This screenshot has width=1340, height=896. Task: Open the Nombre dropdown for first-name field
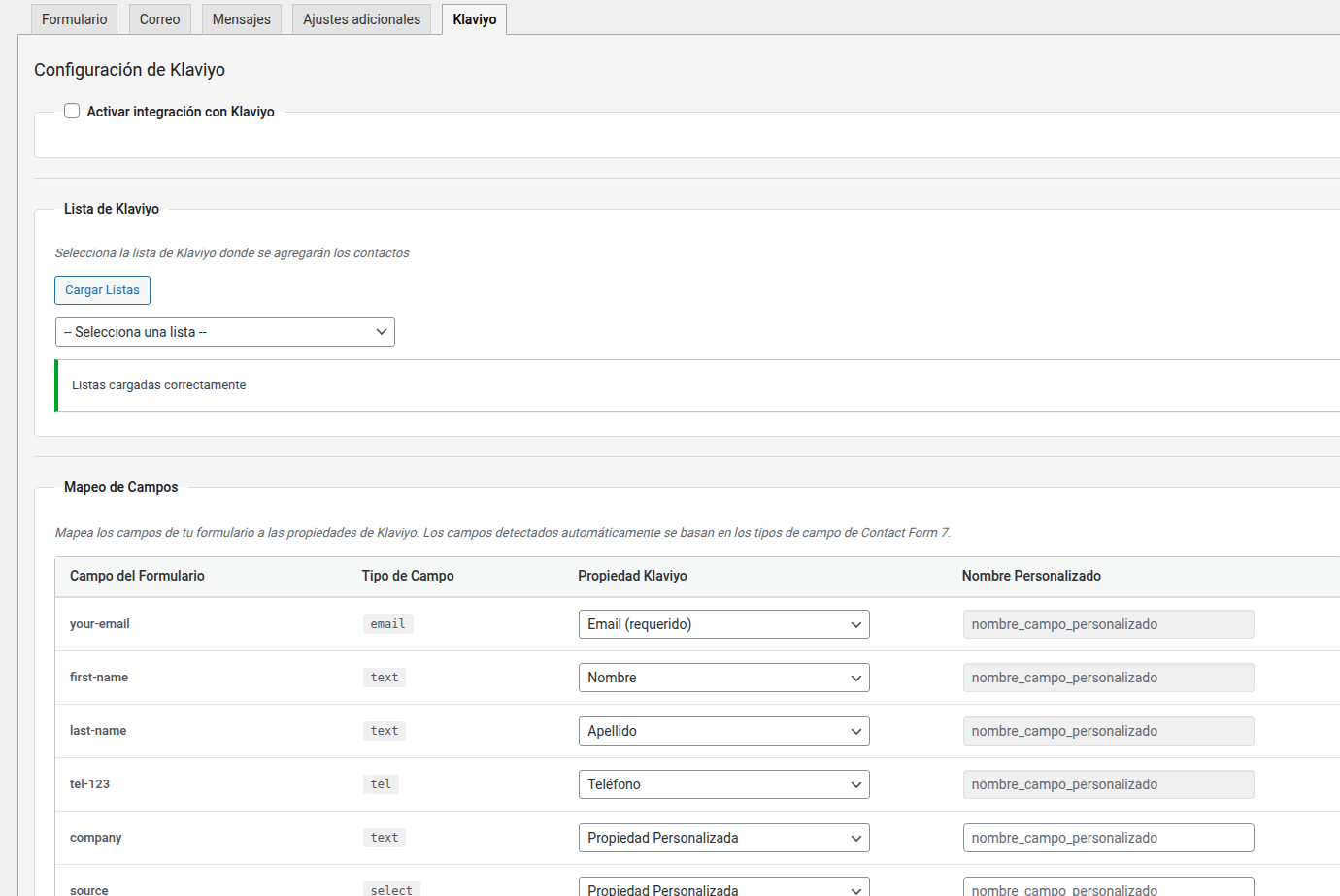(x=723, y=677)
